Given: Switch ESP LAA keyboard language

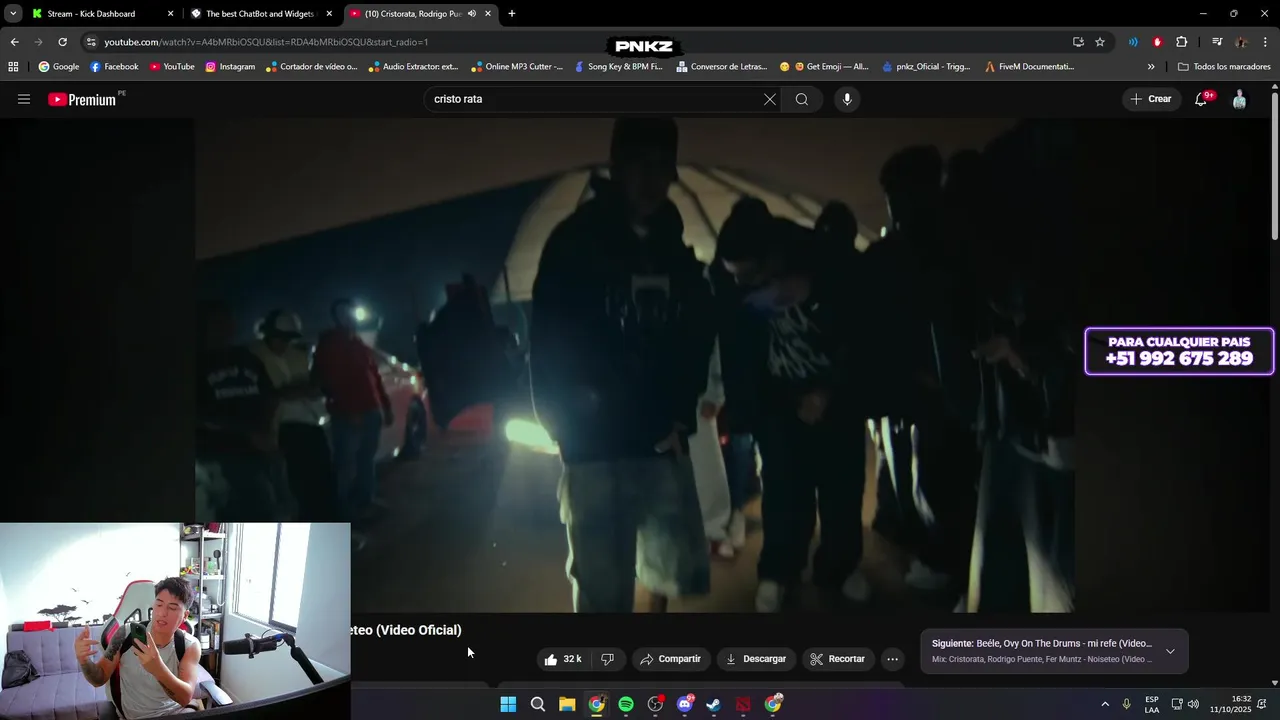Looking at the screenshot, I should pos(1152,704).
